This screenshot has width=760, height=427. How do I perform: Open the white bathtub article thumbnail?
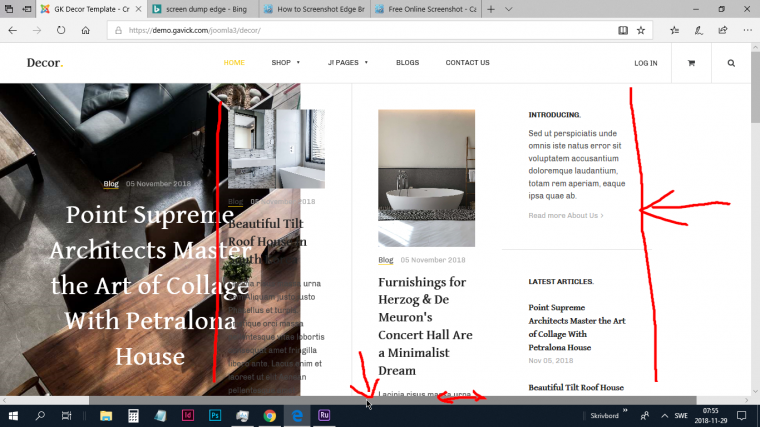[x=427, y=178]
